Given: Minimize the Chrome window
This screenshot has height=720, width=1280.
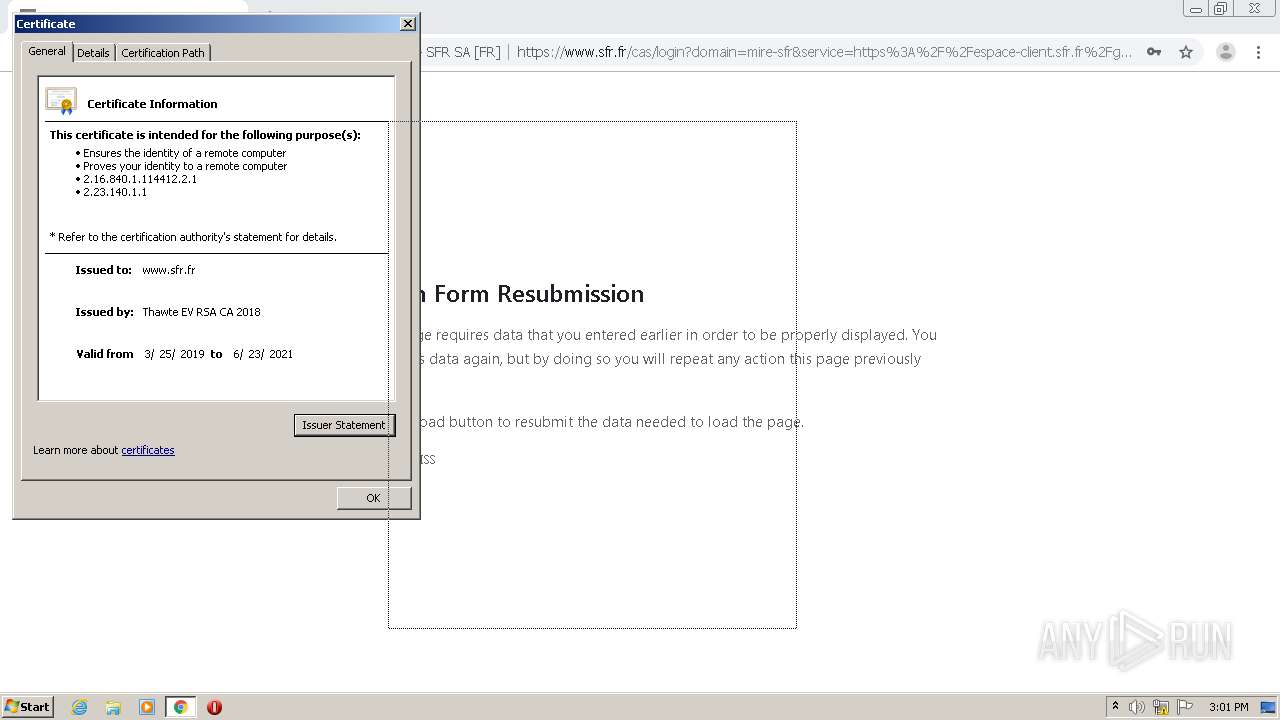Looking at the screenshot, I should coord(1196,9).
